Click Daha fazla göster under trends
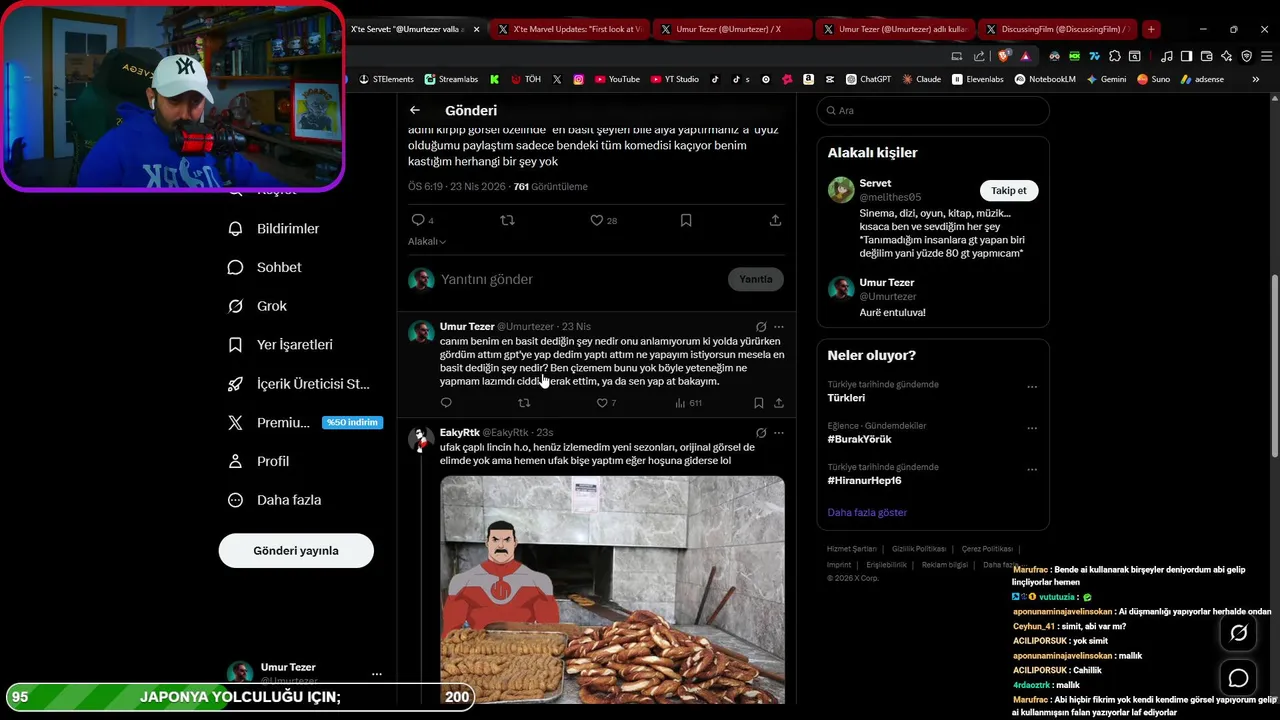 click(x=867, y=512)
